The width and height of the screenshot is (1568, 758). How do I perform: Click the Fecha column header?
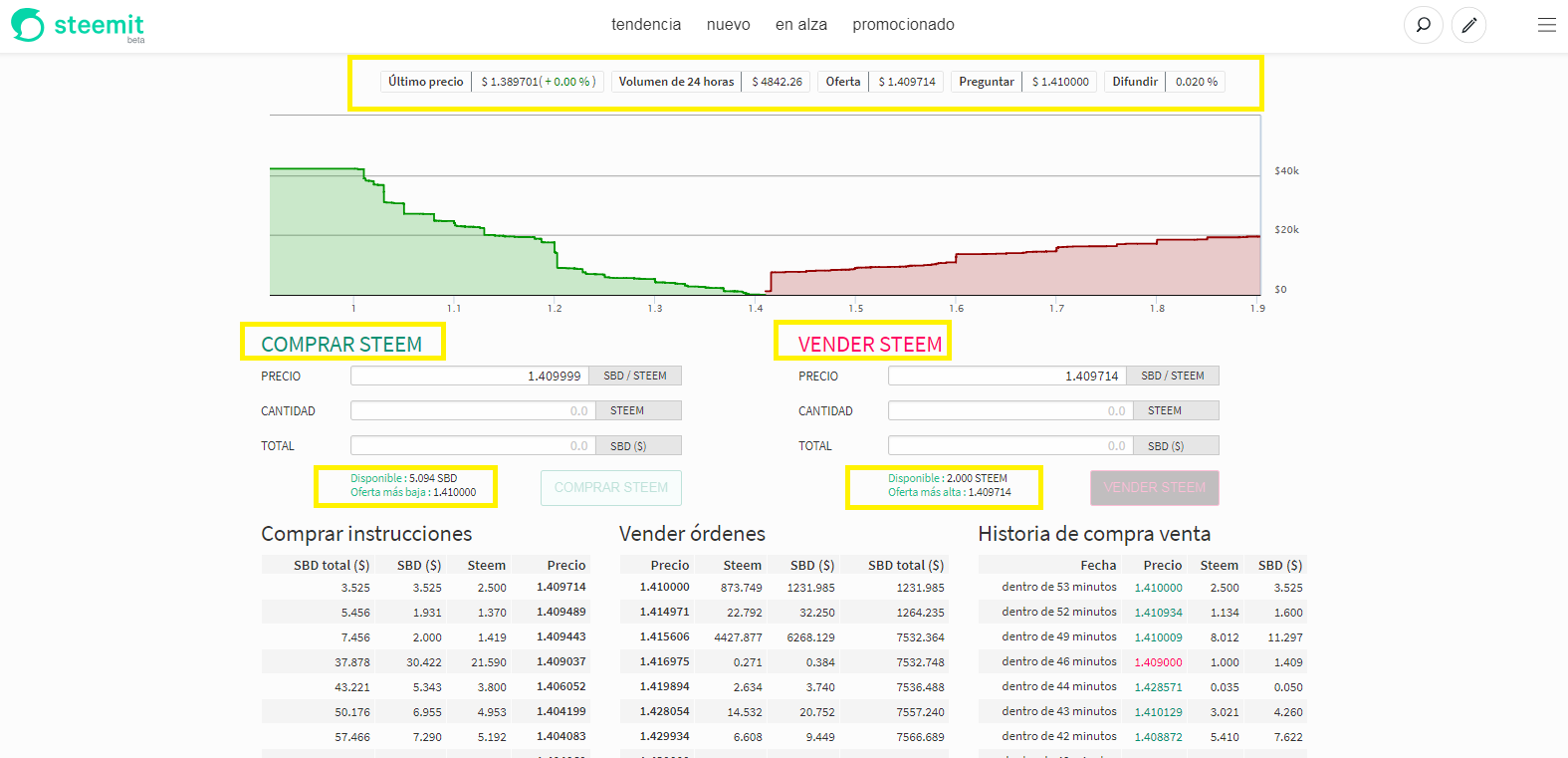pos(1098,565)
